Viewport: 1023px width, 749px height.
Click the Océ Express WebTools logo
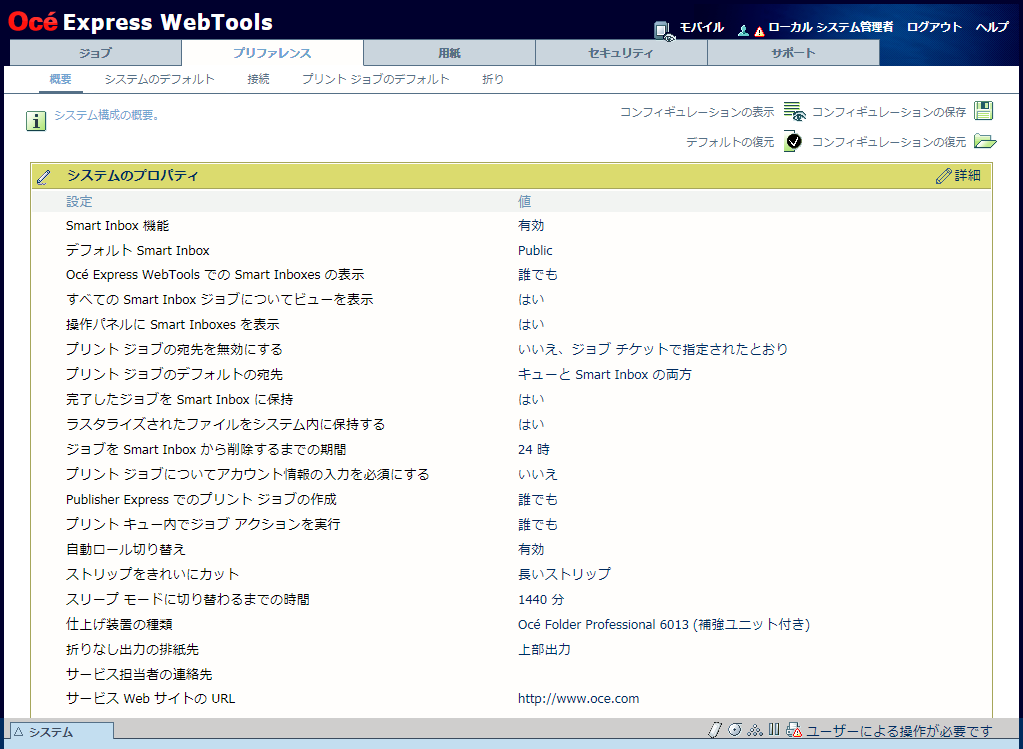coord(140,22)
